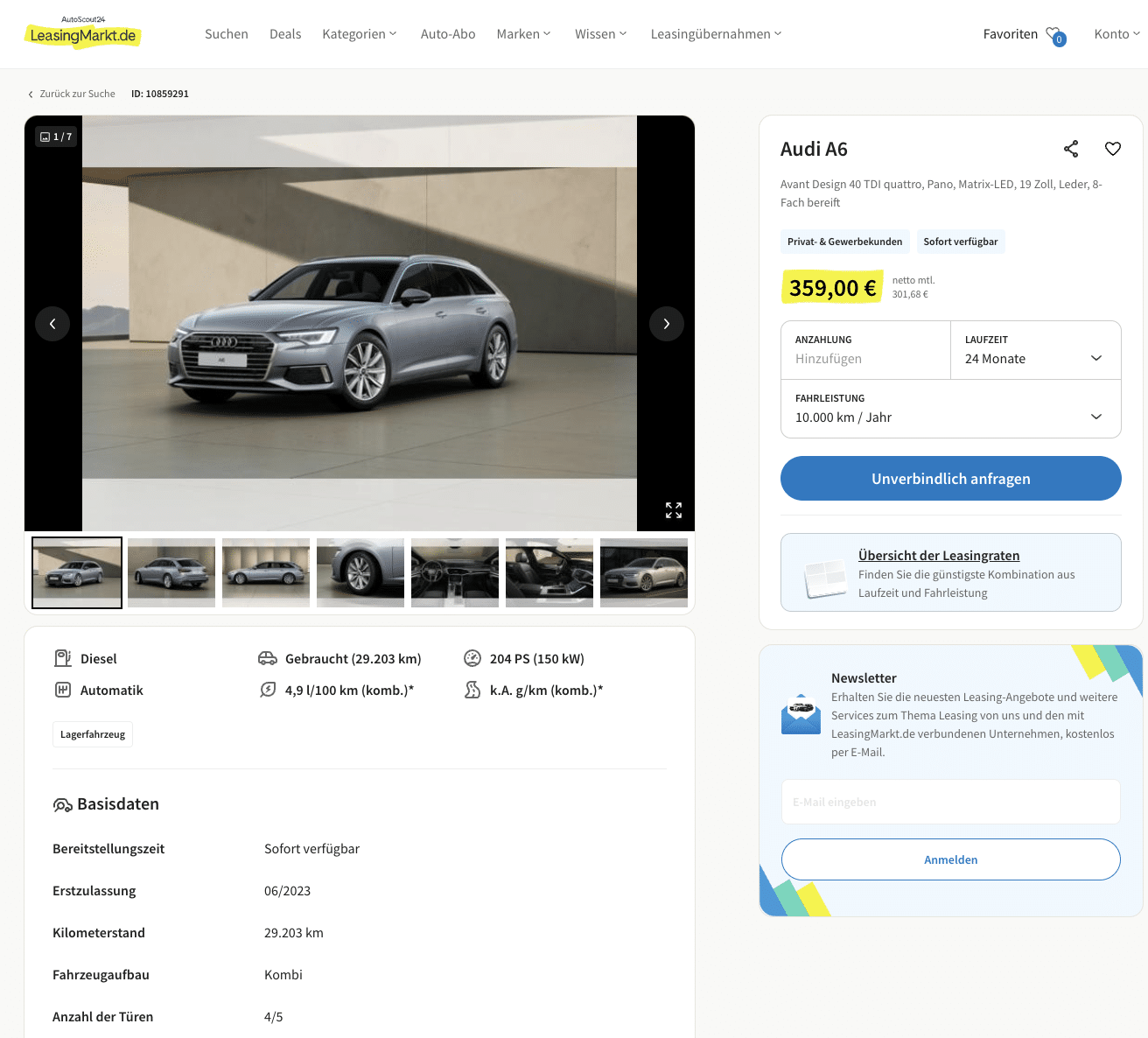This screenshot has width=1148, height=1038.
Task: Click the newsletter envelope icon
Action: pyautogui.click(x=801, y=714)
